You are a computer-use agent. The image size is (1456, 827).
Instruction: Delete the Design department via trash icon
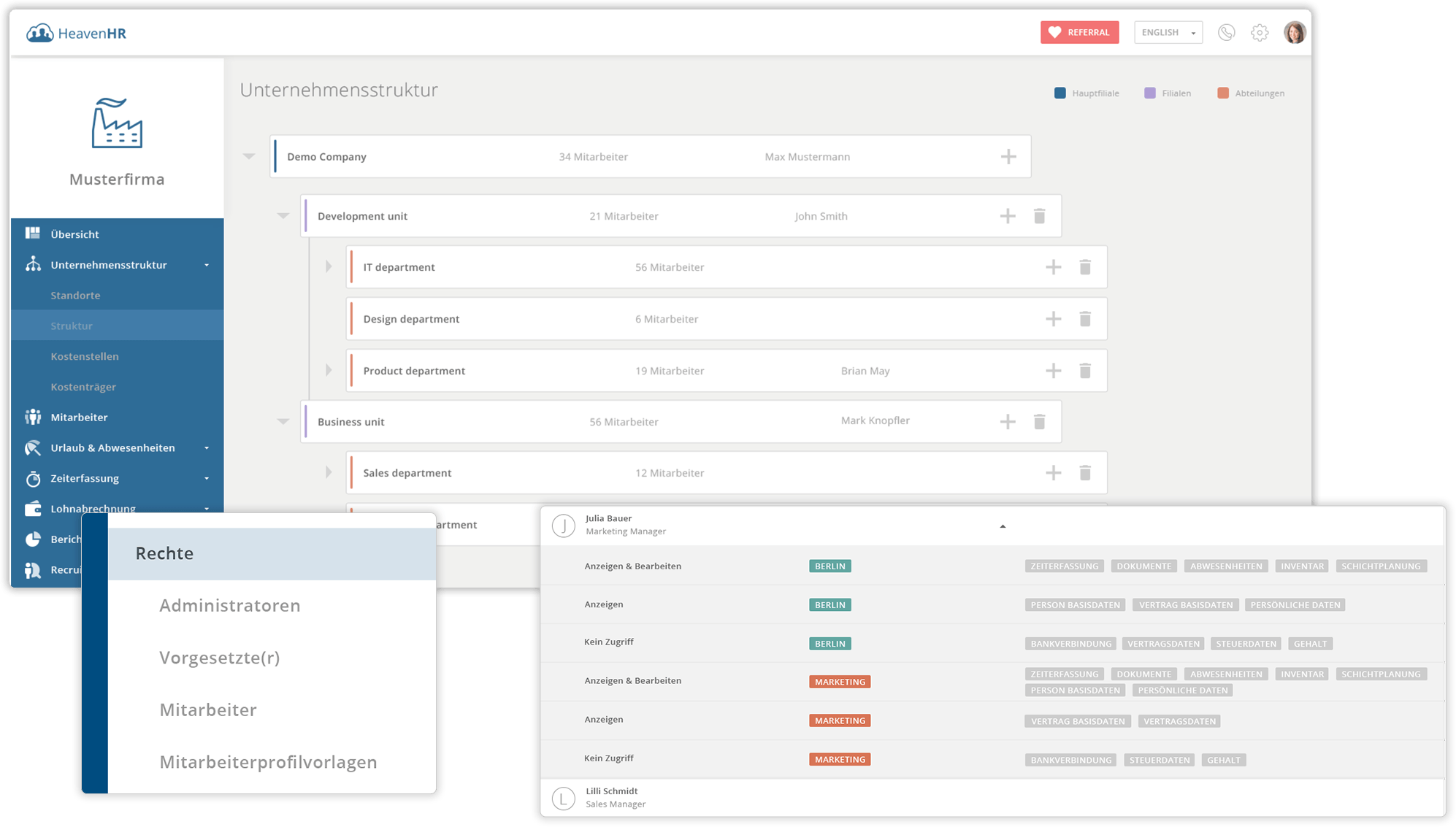tap(1085, 319)
